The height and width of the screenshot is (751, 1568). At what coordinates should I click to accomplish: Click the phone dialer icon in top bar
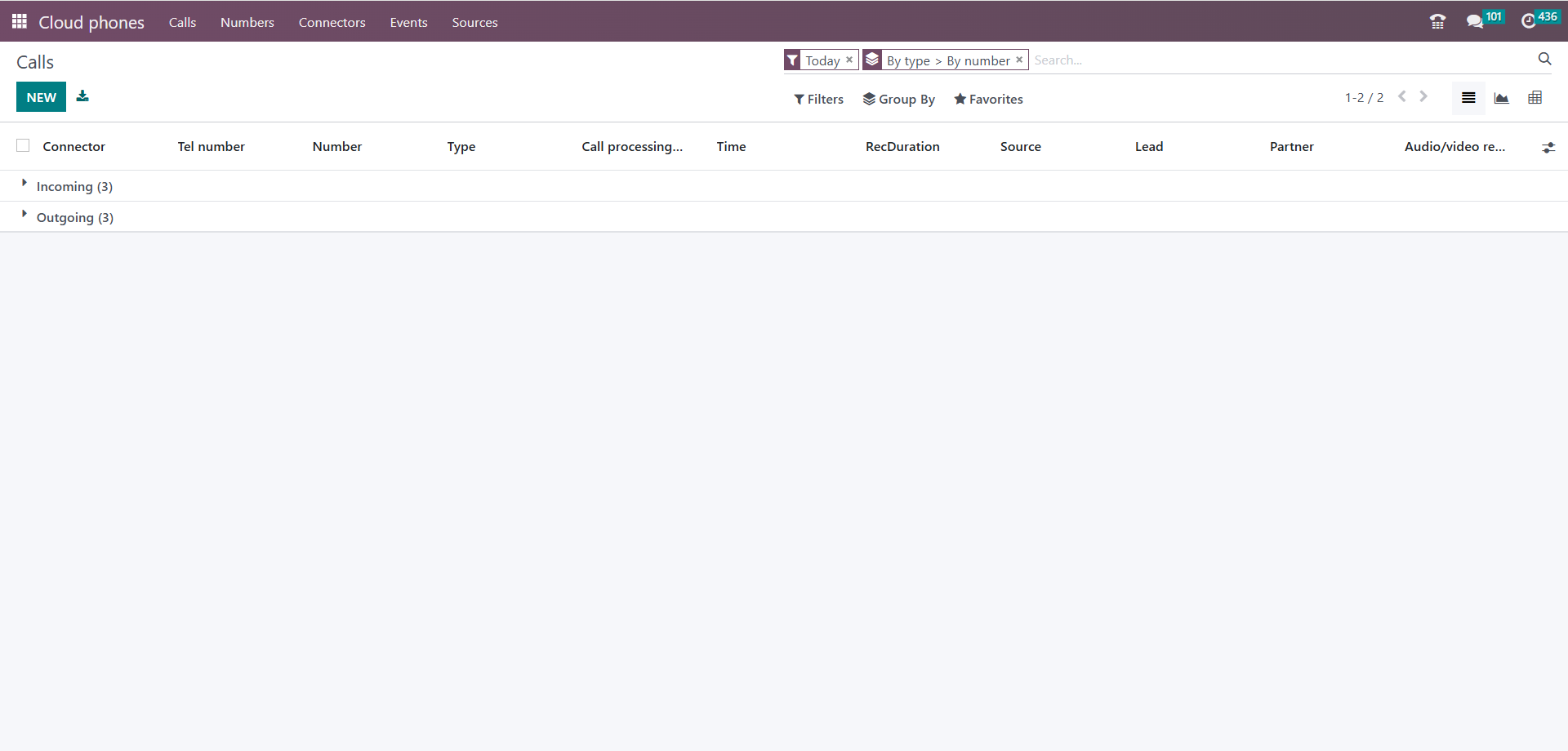click(x=1438, y=22)
